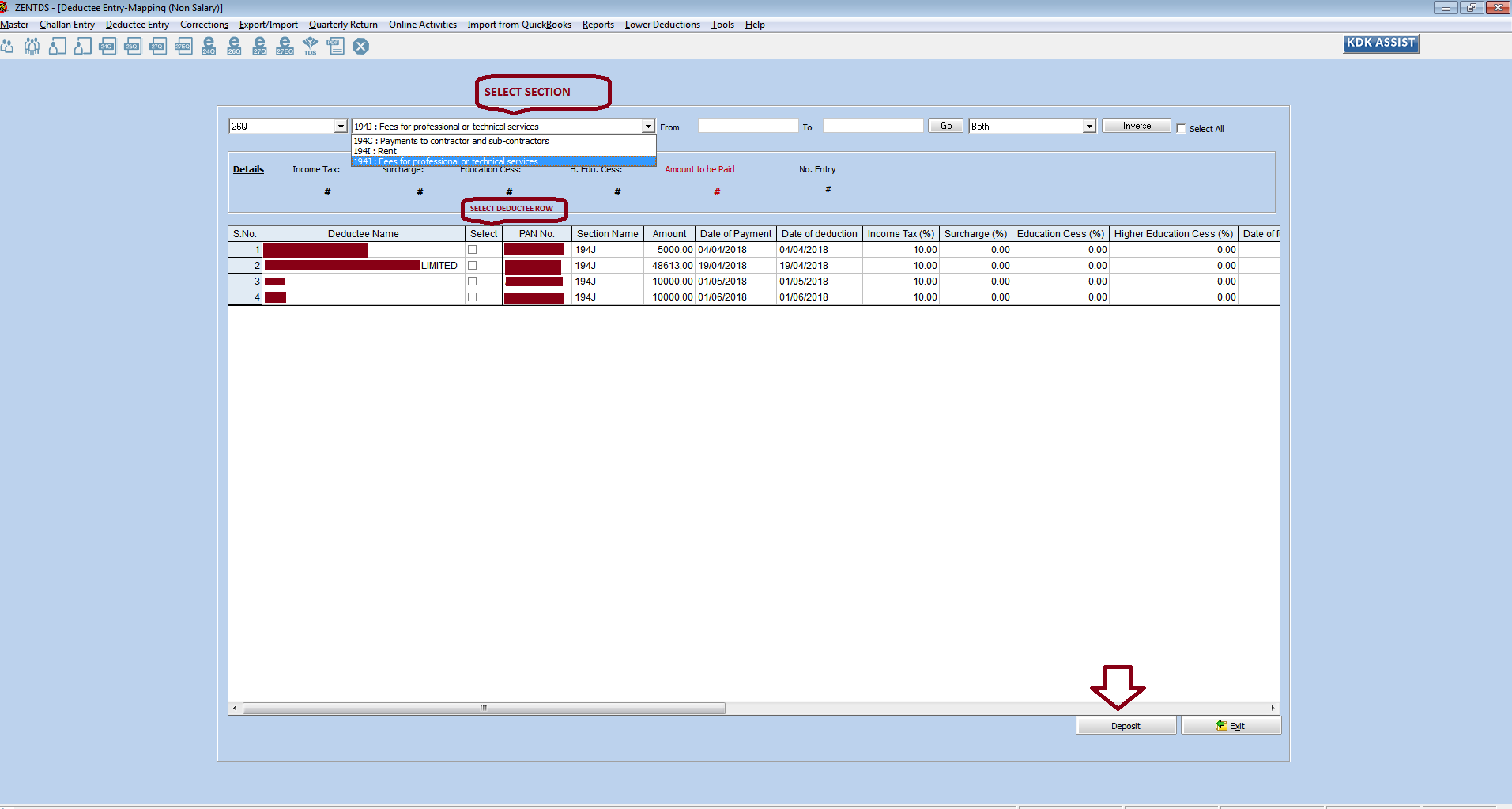
Task: Click the Education Cess (%) column header
Action: click(1060, 234)
